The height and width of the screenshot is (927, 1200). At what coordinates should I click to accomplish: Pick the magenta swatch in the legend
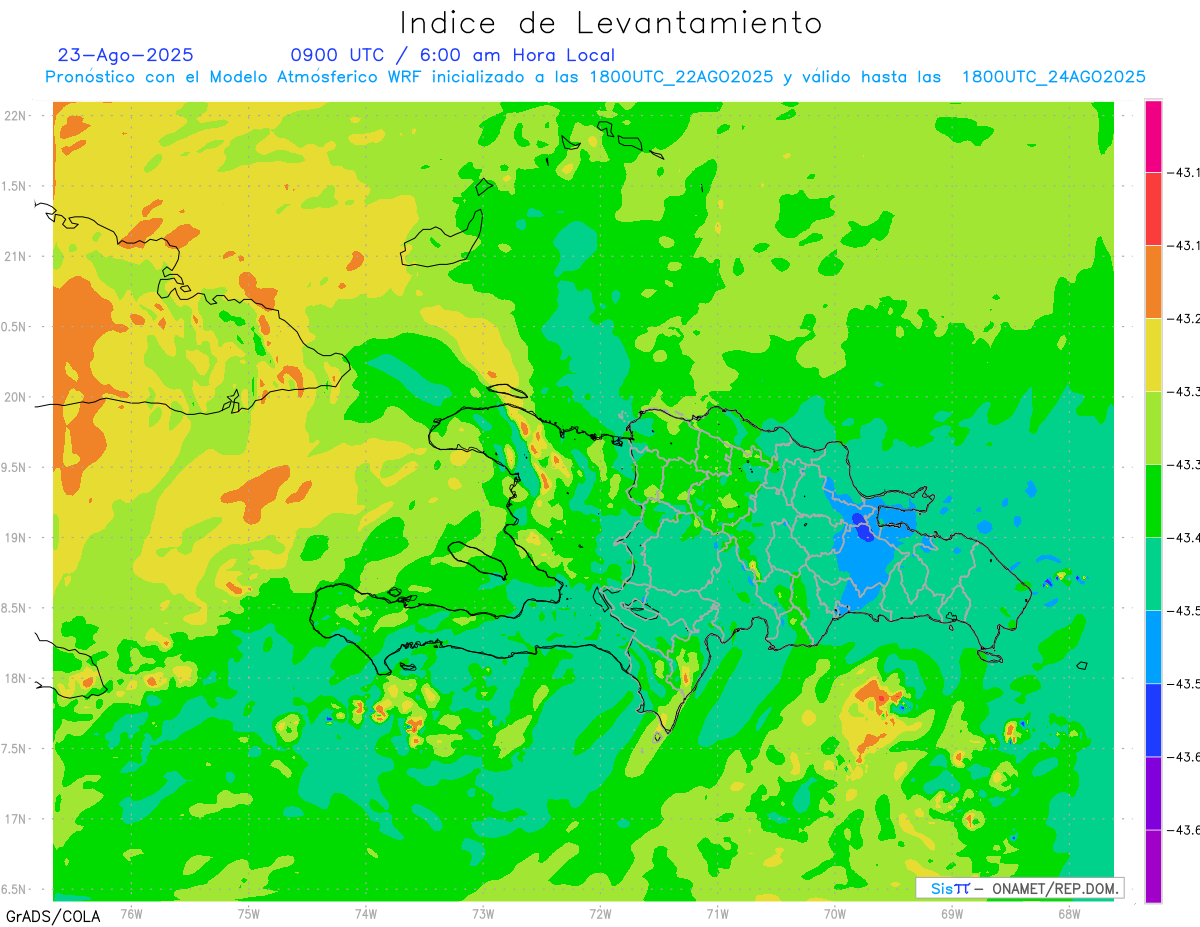pos(1153,136)
